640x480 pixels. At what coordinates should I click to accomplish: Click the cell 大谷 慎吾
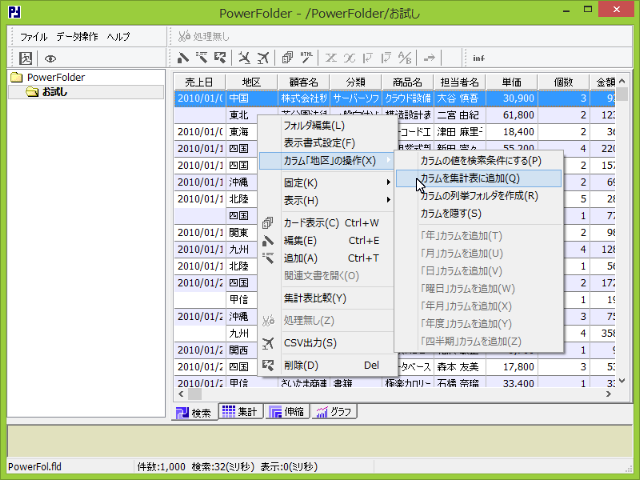coord(460,98)
